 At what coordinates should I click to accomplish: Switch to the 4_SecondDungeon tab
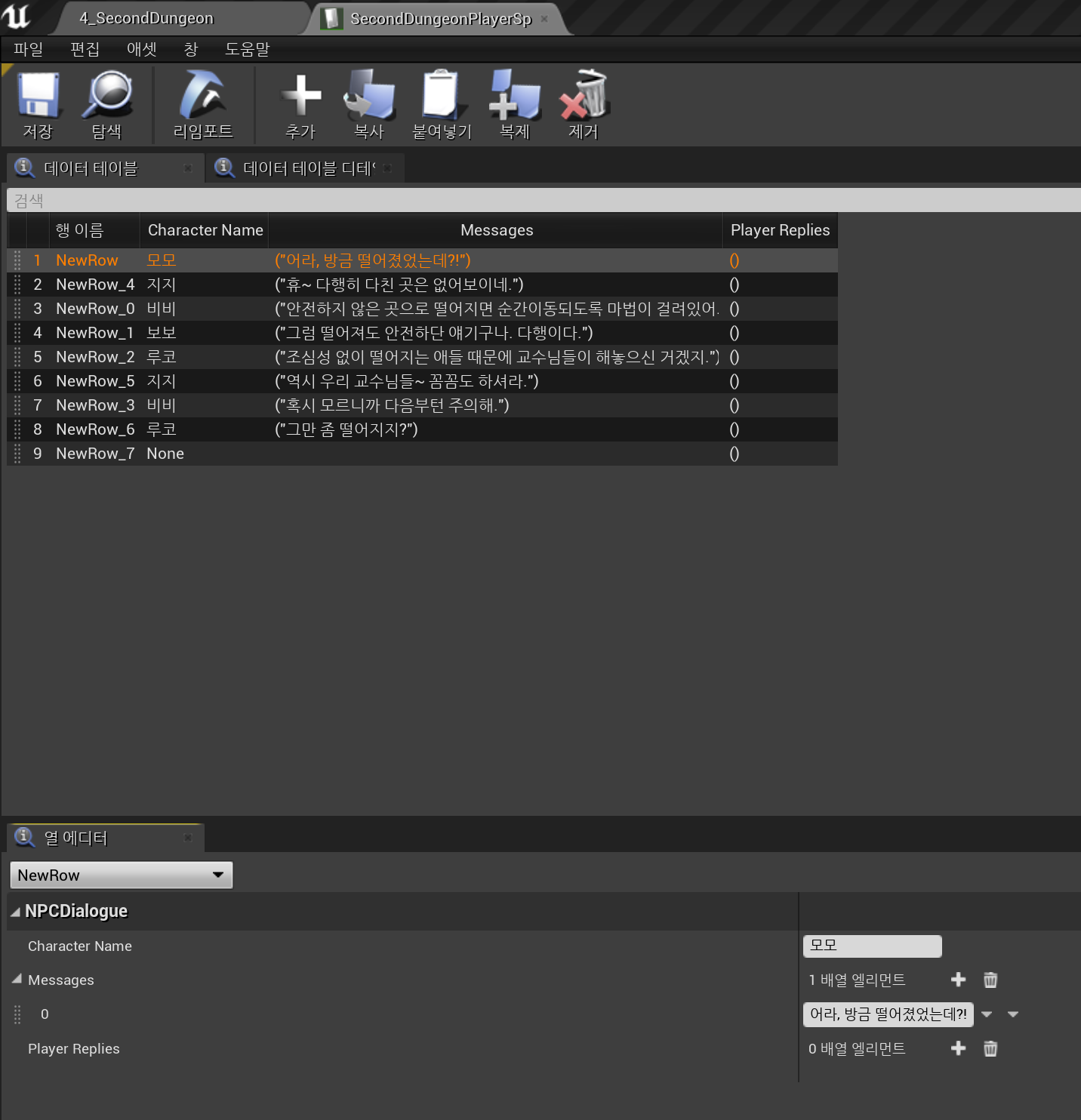(146, 18)
